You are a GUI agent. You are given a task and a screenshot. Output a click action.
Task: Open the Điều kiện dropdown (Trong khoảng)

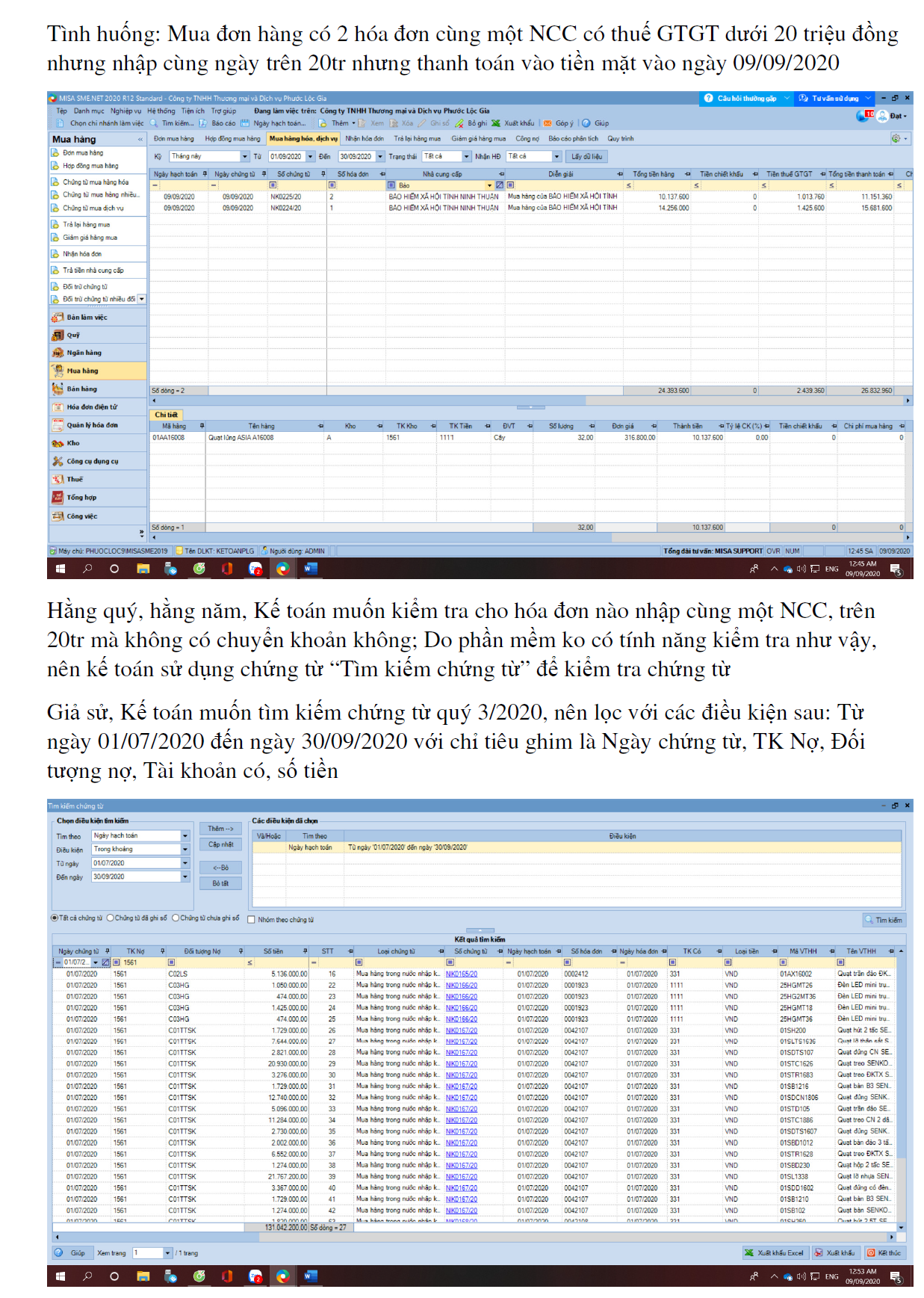(185, 849)
